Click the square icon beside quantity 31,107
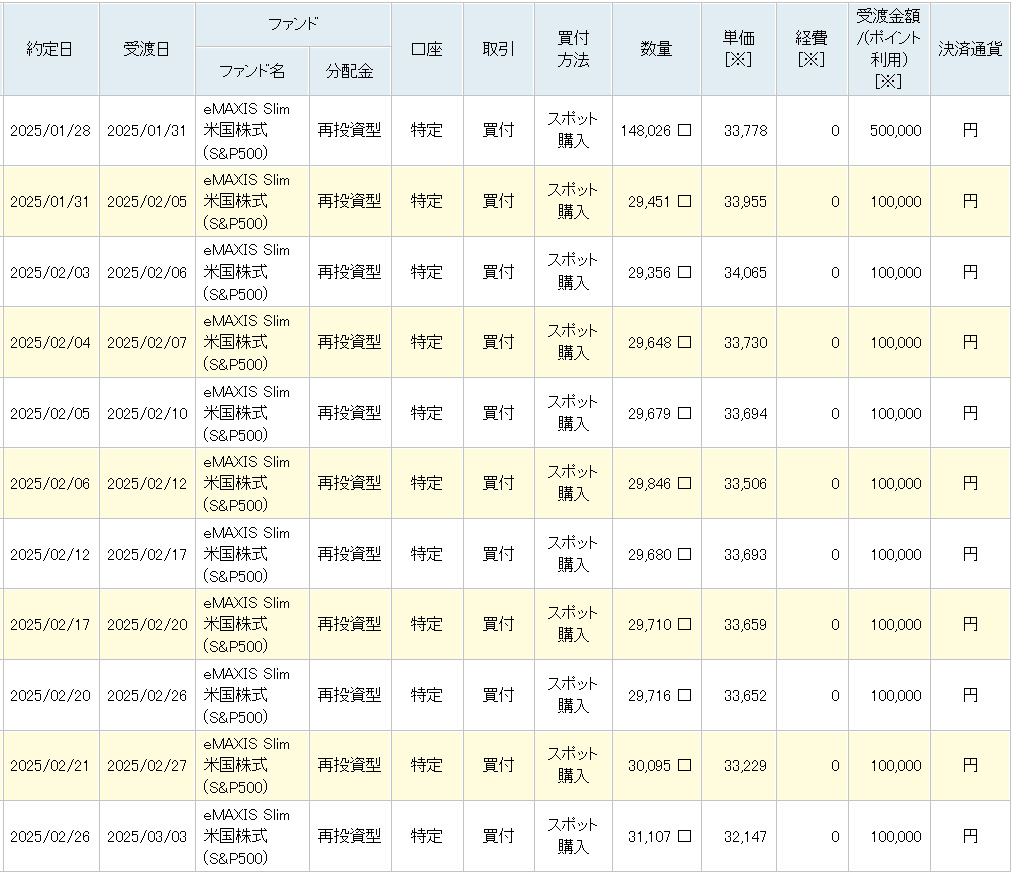The image size is (1012, 873). pos(684,836)
